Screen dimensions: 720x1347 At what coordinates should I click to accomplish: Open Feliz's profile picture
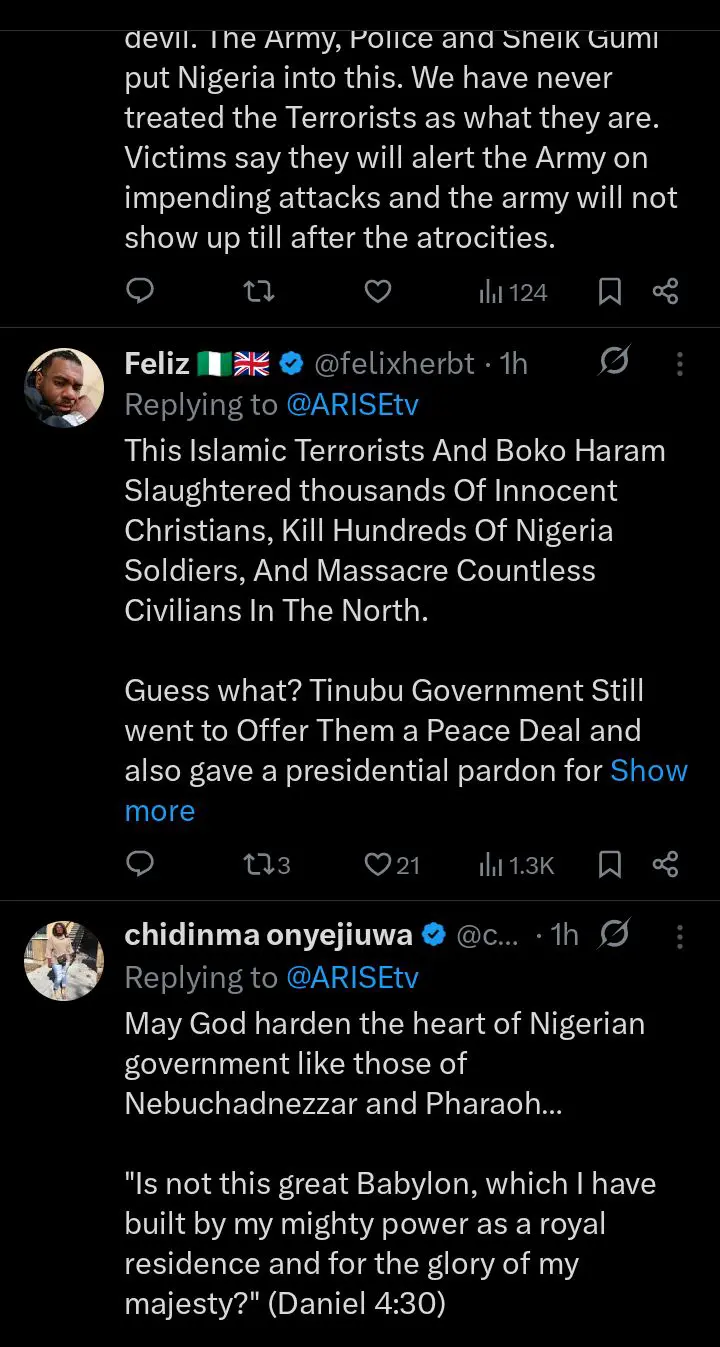click(64, 388)
